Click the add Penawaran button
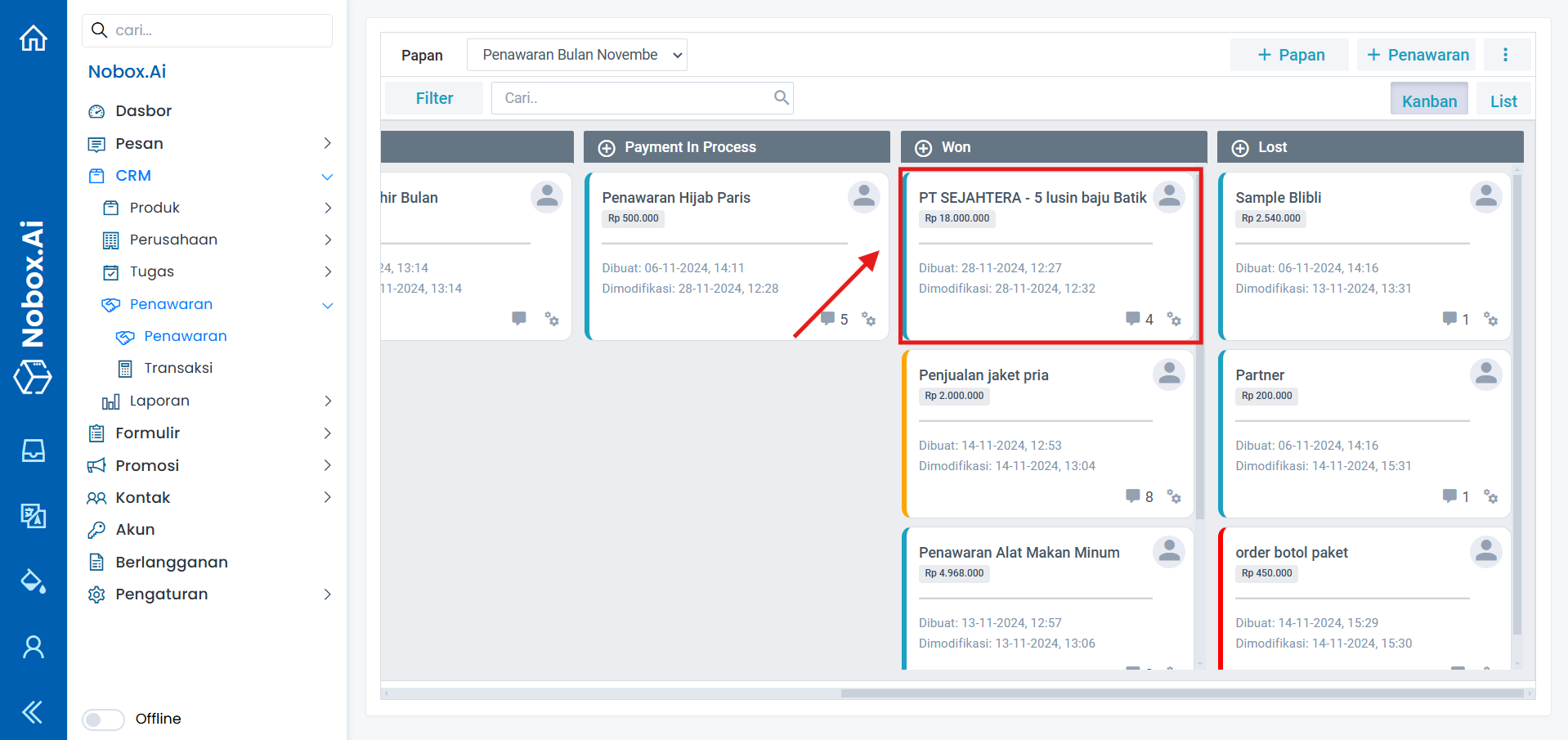Viewport: 1568px width, 740px height. point(1417,55)
